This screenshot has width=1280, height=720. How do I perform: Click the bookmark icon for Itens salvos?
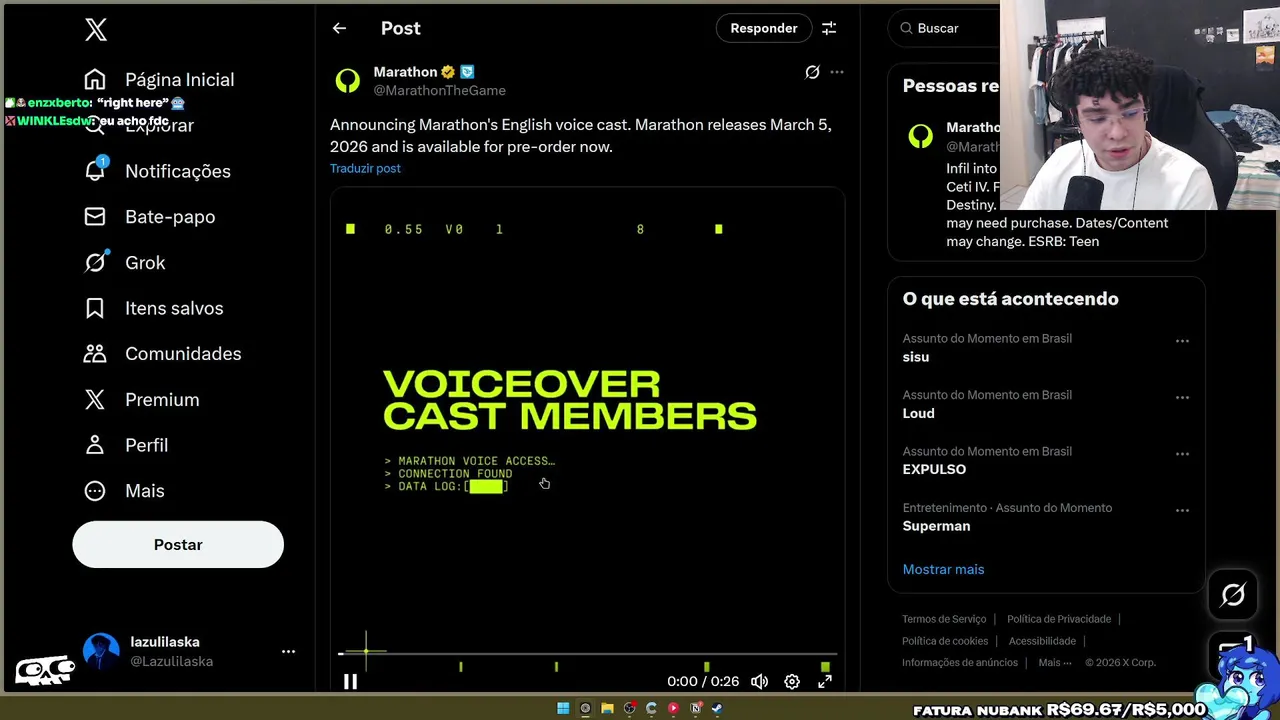click(95, 308)
